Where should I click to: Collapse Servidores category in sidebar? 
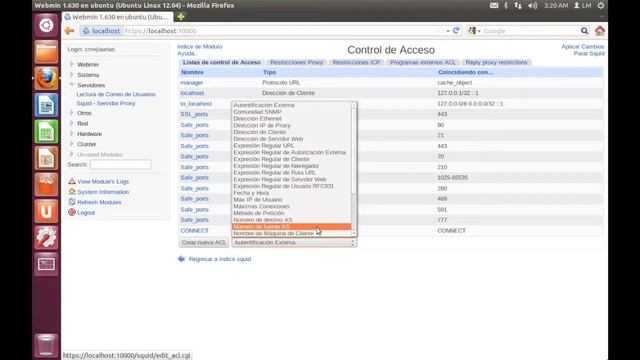pos(72,85)
